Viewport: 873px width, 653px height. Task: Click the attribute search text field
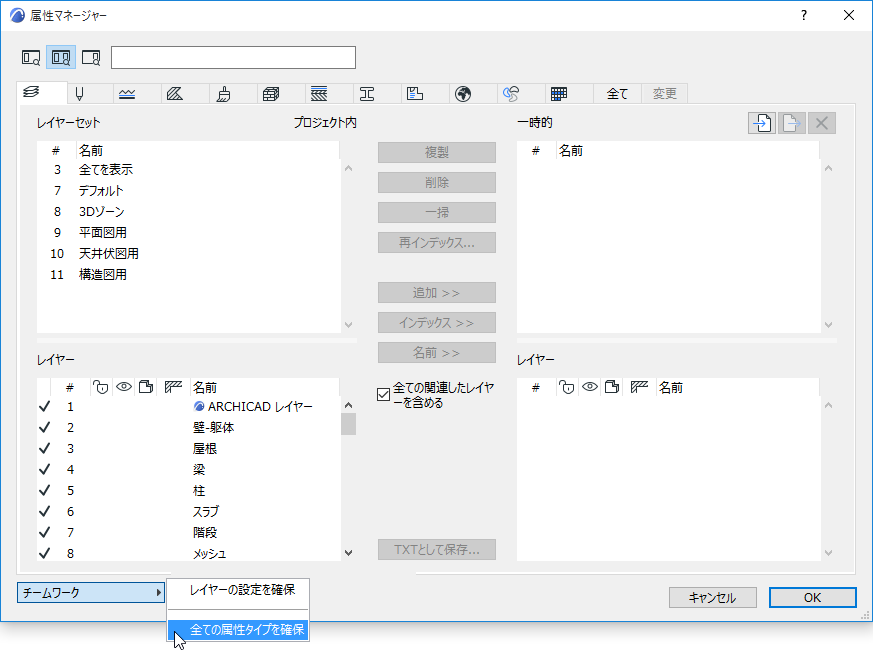233,57
